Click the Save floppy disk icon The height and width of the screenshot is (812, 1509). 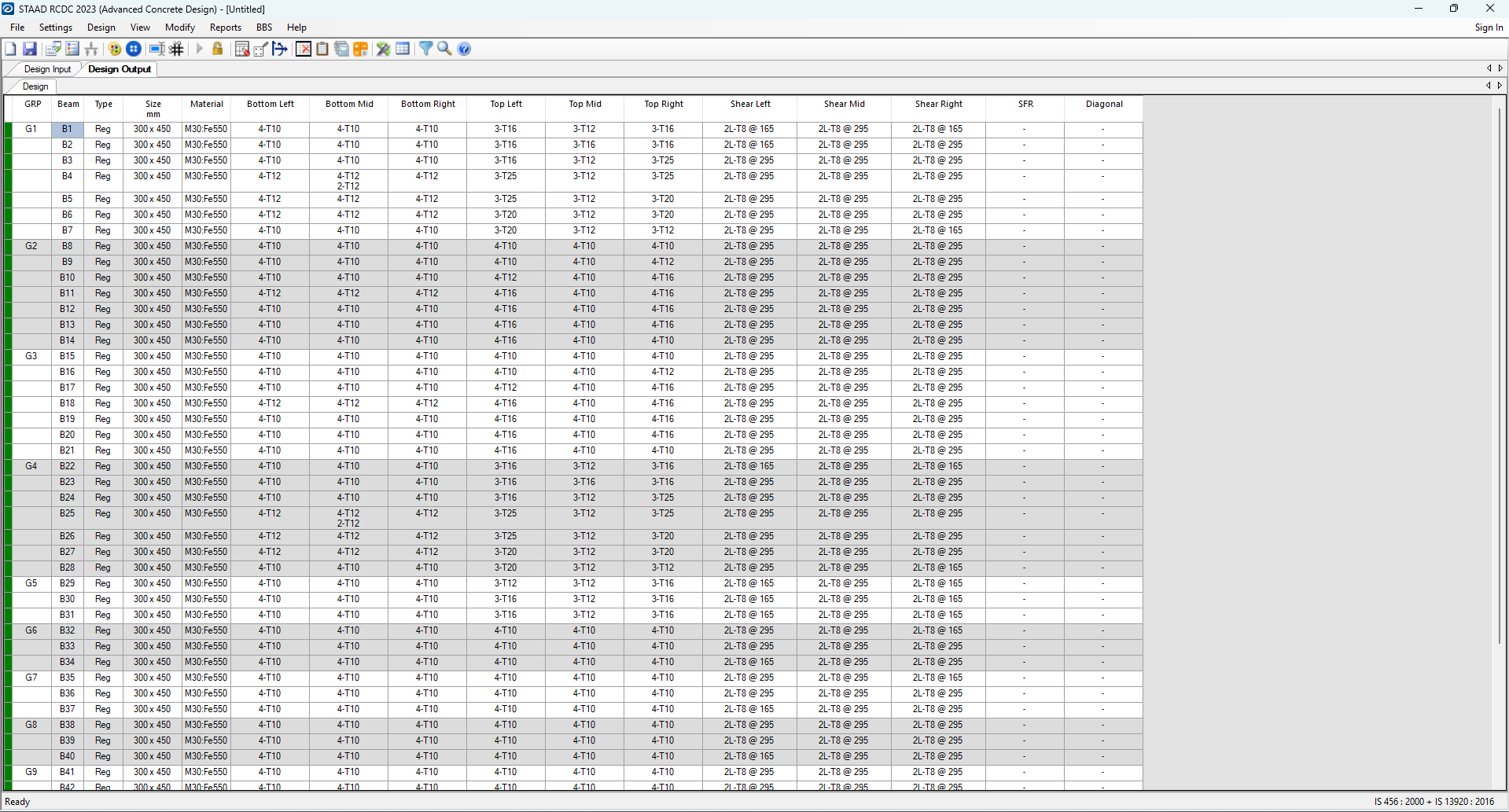click(x=30, y=49)
